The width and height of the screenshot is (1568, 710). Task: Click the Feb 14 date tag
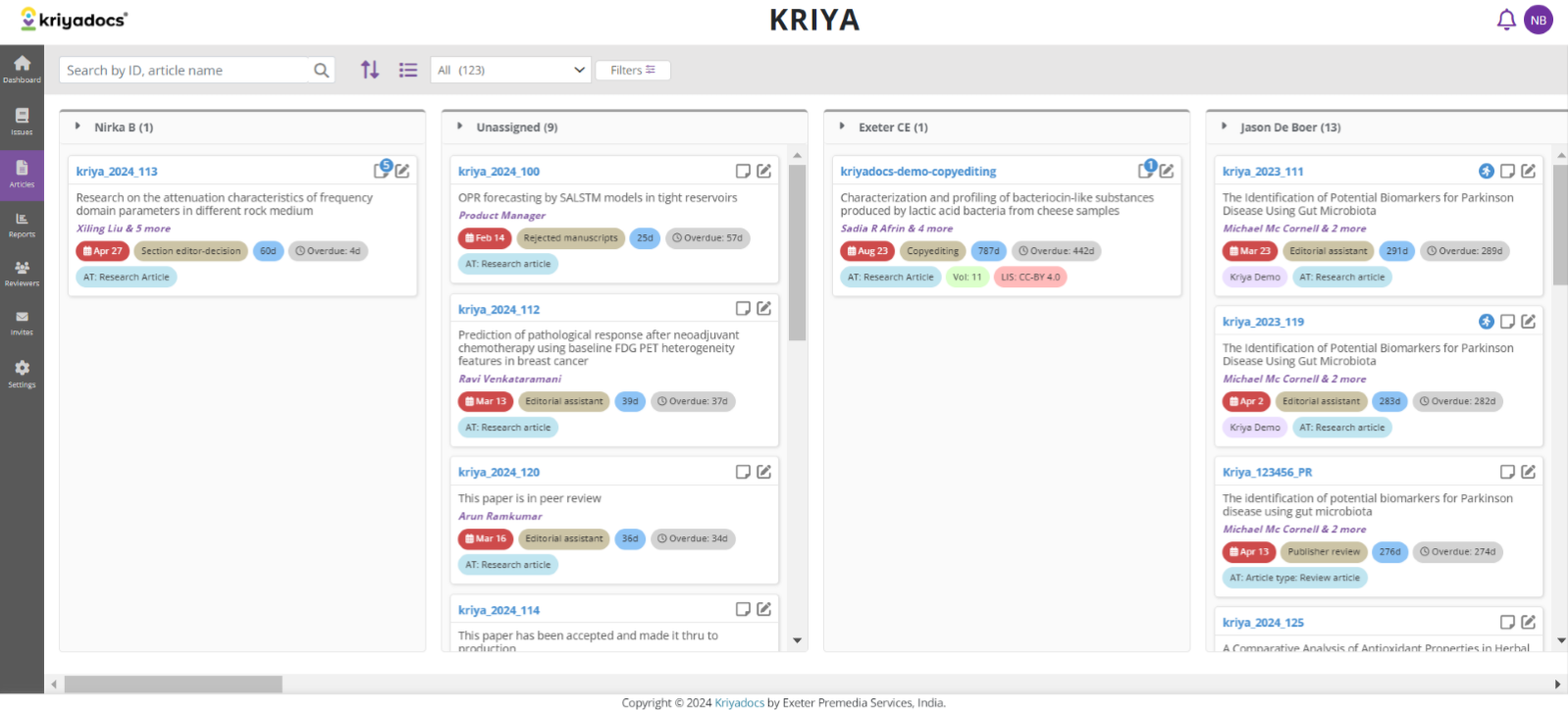point(485,237)
